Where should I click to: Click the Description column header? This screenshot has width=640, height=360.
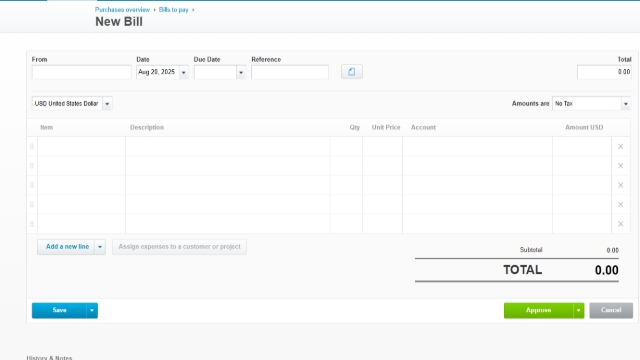tap(147, 127)
